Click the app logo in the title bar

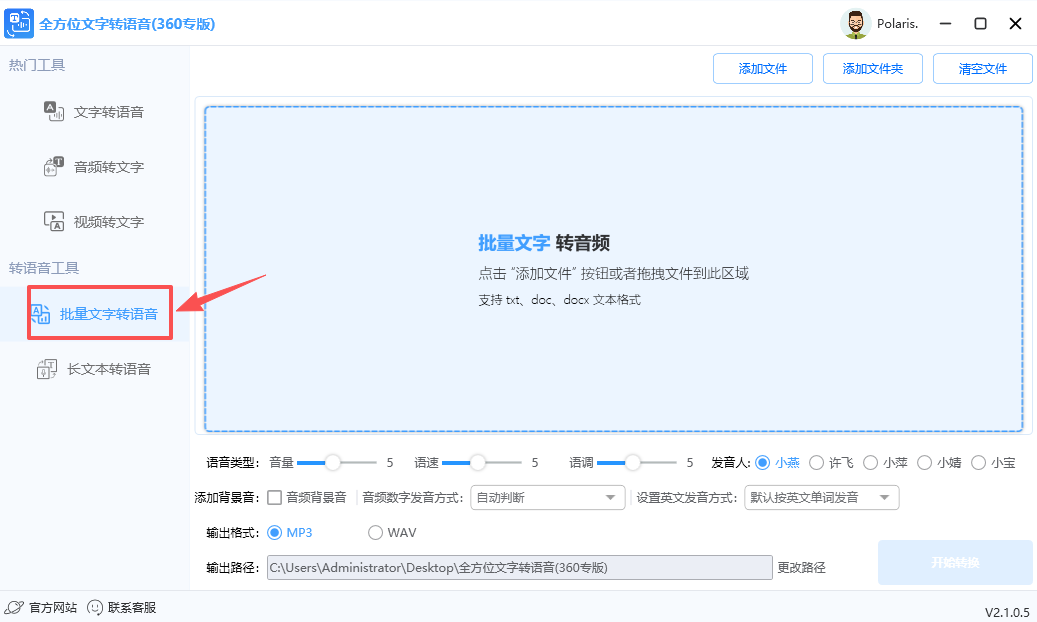[19, 23]
